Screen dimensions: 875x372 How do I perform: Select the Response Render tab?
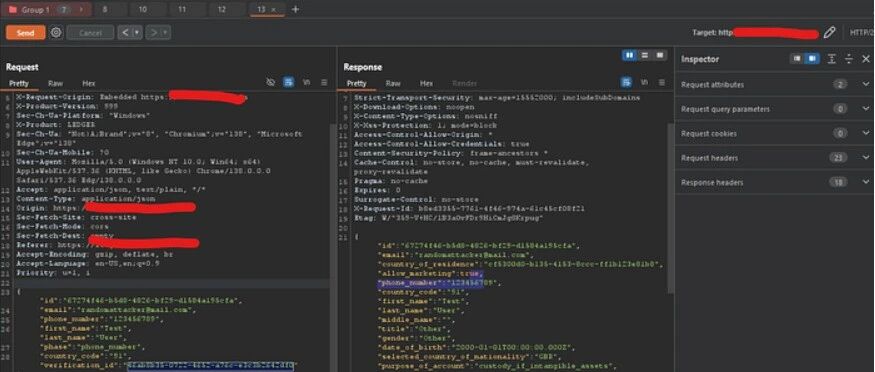coord(464,83)
